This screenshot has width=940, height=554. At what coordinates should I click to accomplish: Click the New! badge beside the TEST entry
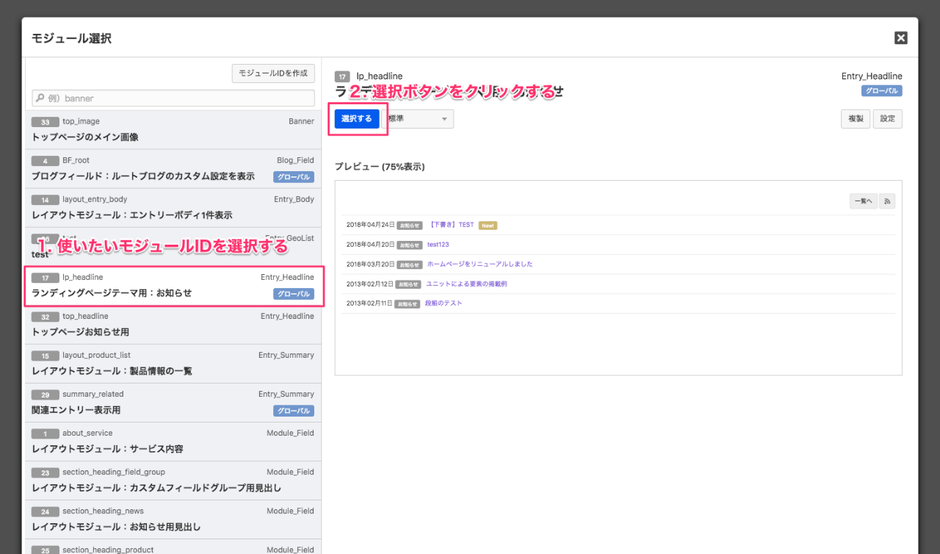click(x=487, y=225)
